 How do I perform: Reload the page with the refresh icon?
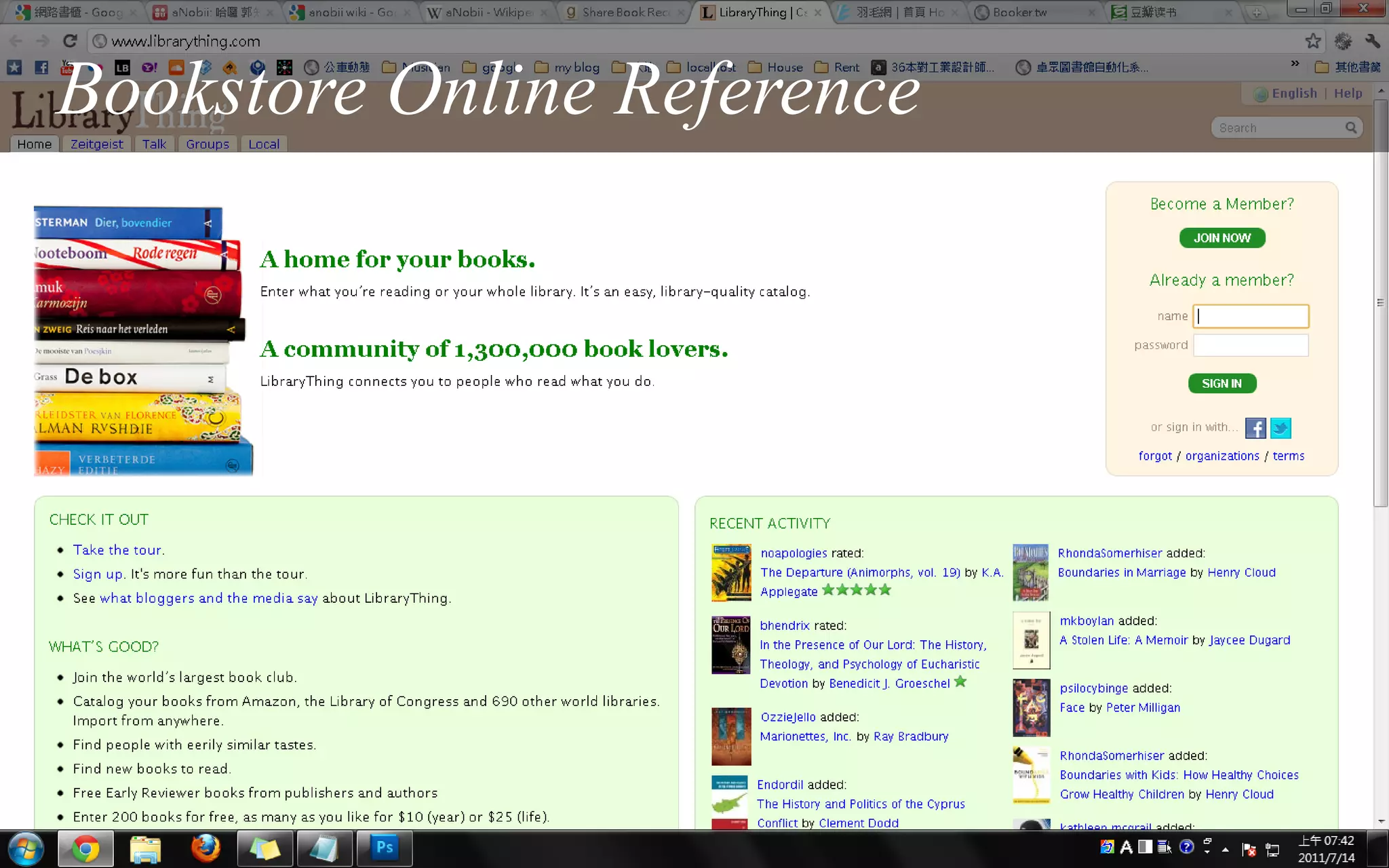tap(70, 41)
